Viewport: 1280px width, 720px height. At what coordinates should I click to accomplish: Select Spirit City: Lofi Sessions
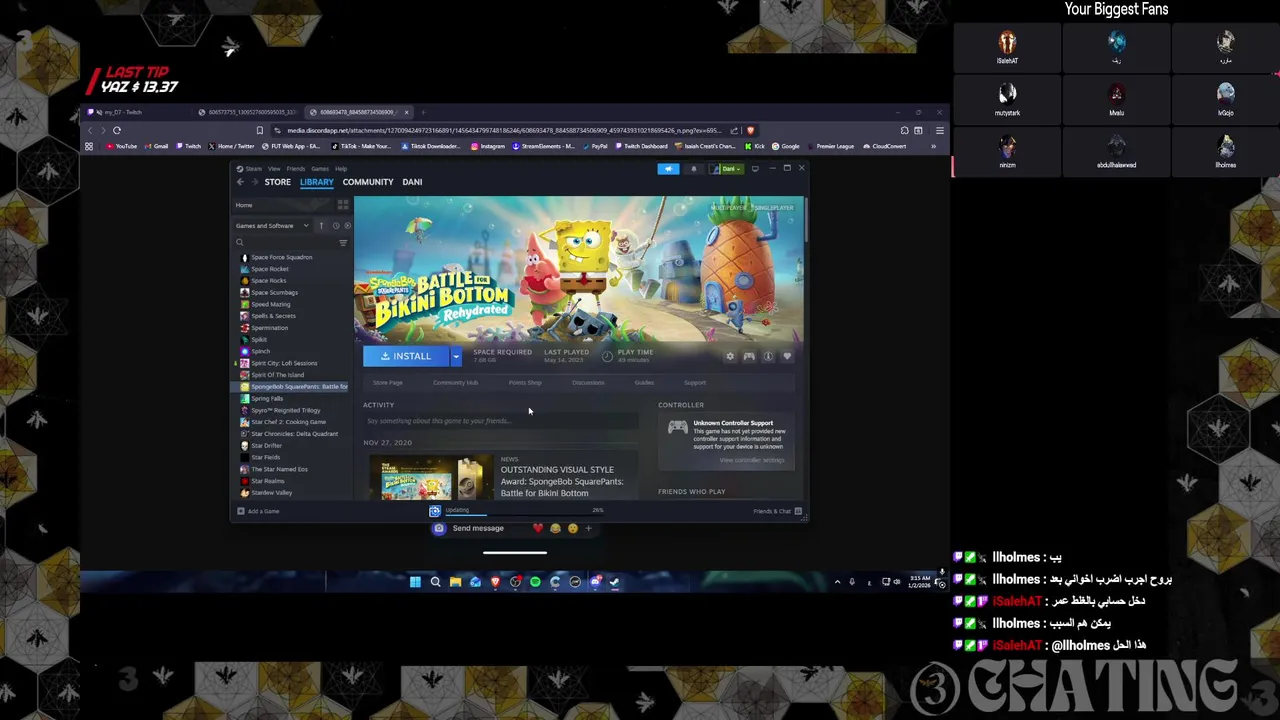click(x=284, y=363)
